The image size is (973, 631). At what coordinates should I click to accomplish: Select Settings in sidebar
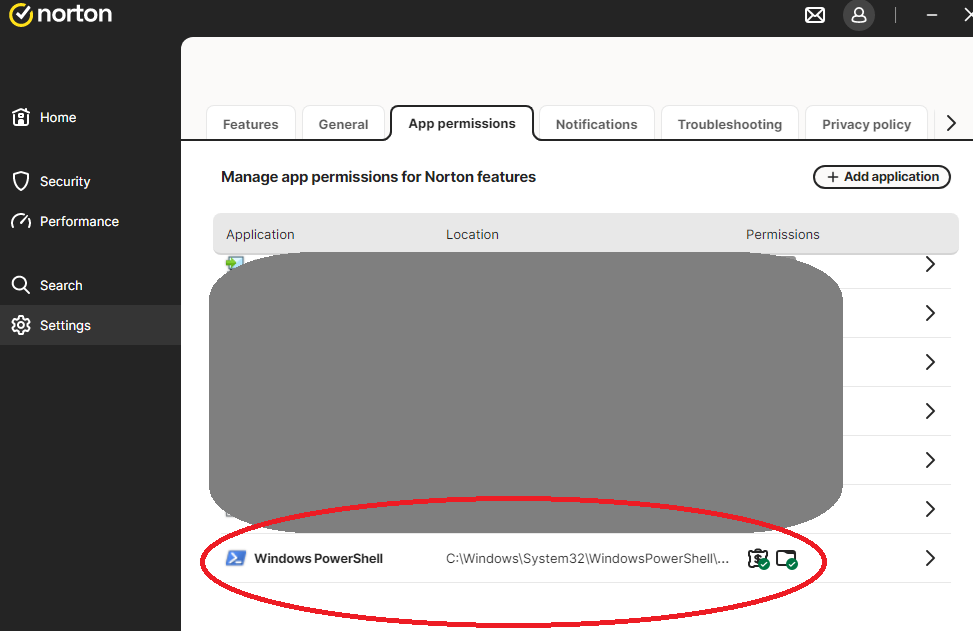(90, 325)
